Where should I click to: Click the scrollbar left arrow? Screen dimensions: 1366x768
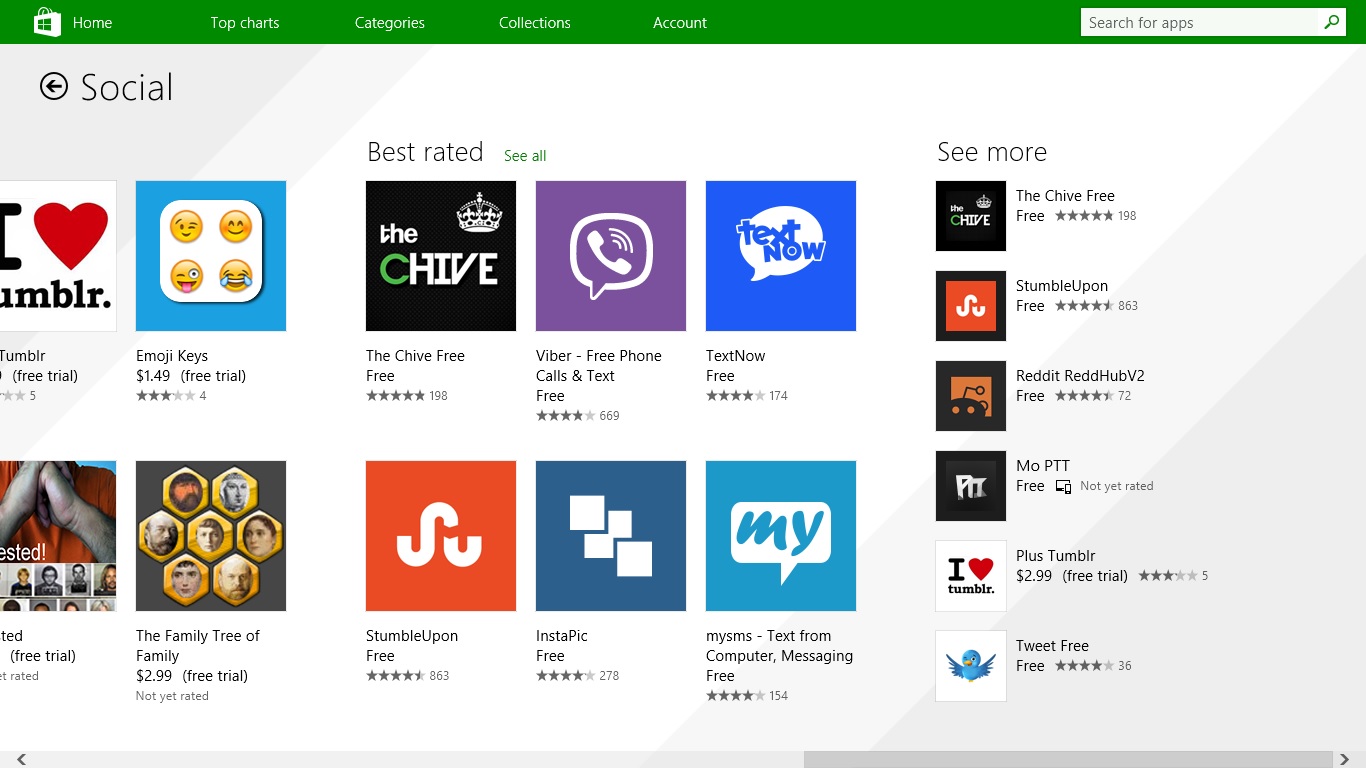(21, 760)
